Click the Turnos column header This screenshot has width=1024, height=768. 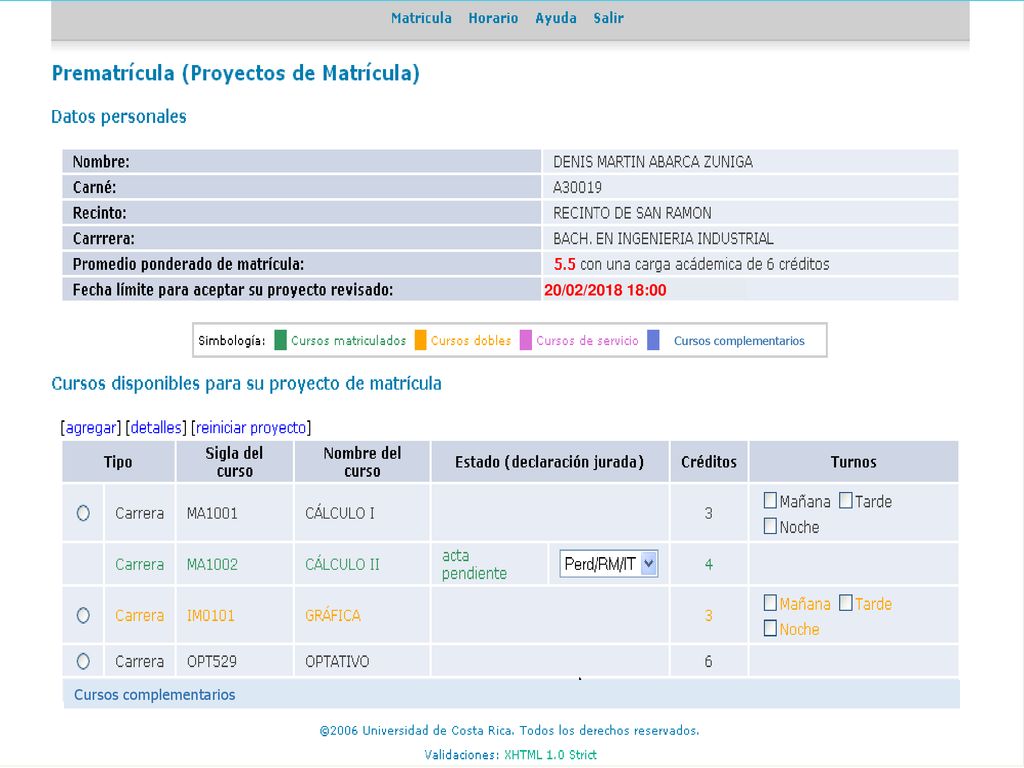click(854, 462)
